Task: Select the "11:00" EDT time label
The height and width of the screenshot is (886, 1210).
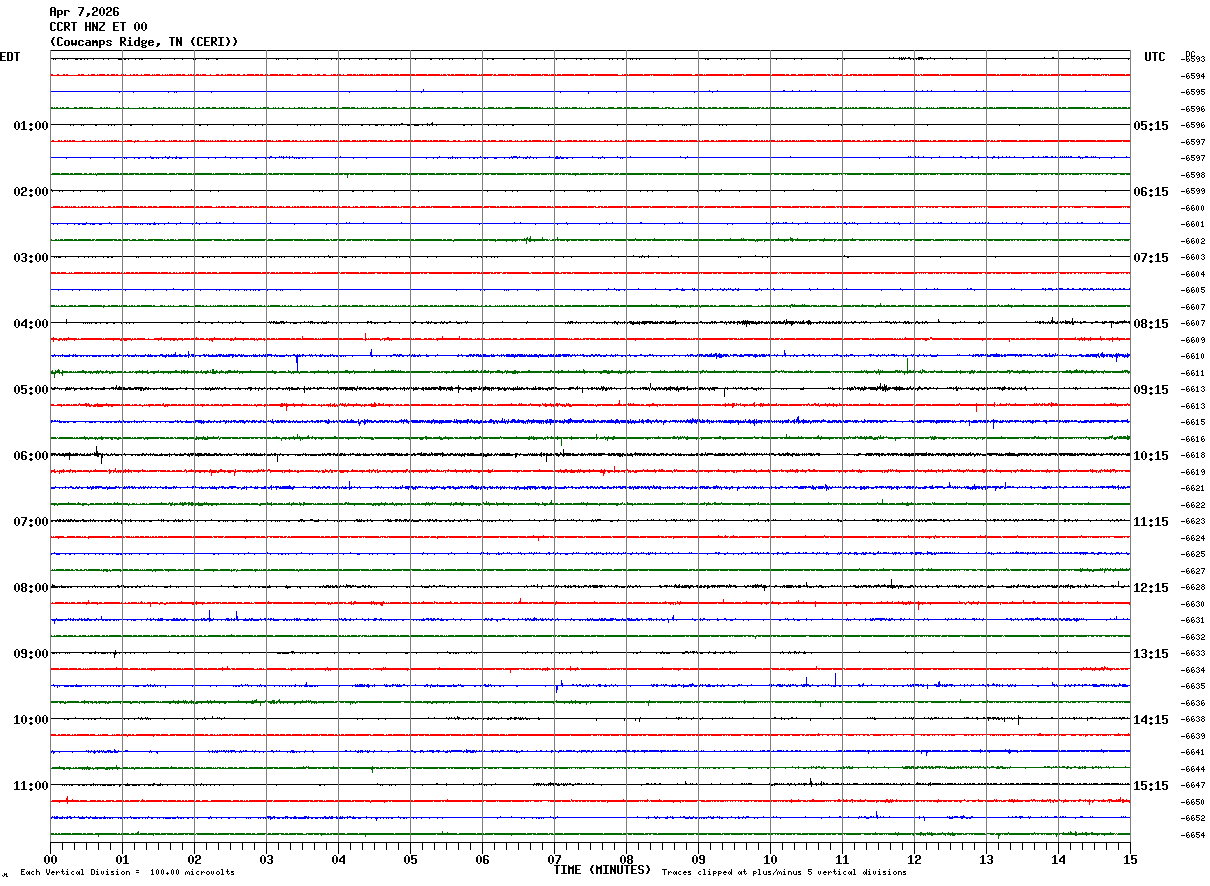Action: tap(31, 786)
